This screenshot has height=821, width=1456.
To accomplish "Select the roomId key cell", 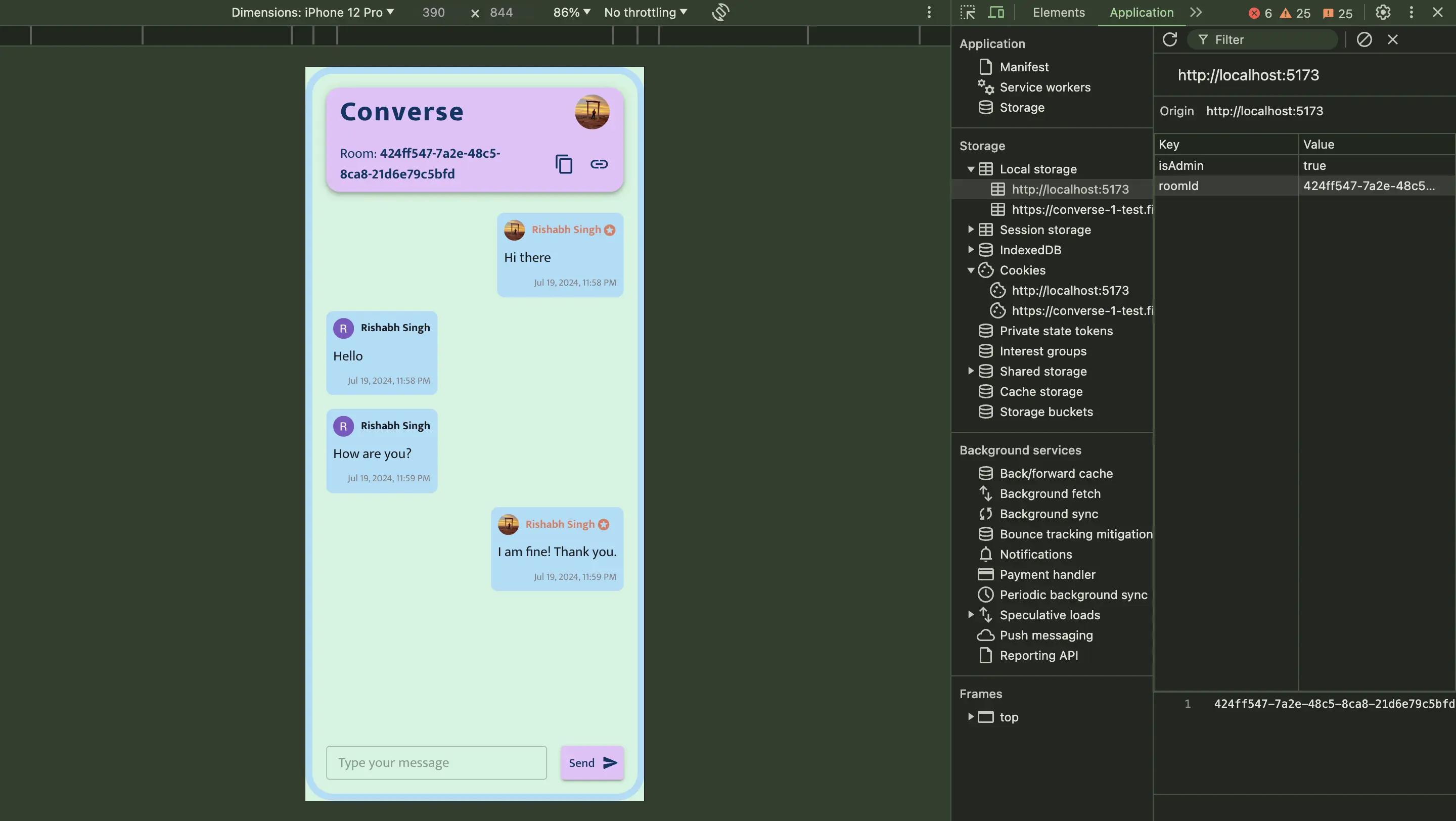I will point(1225,186).
